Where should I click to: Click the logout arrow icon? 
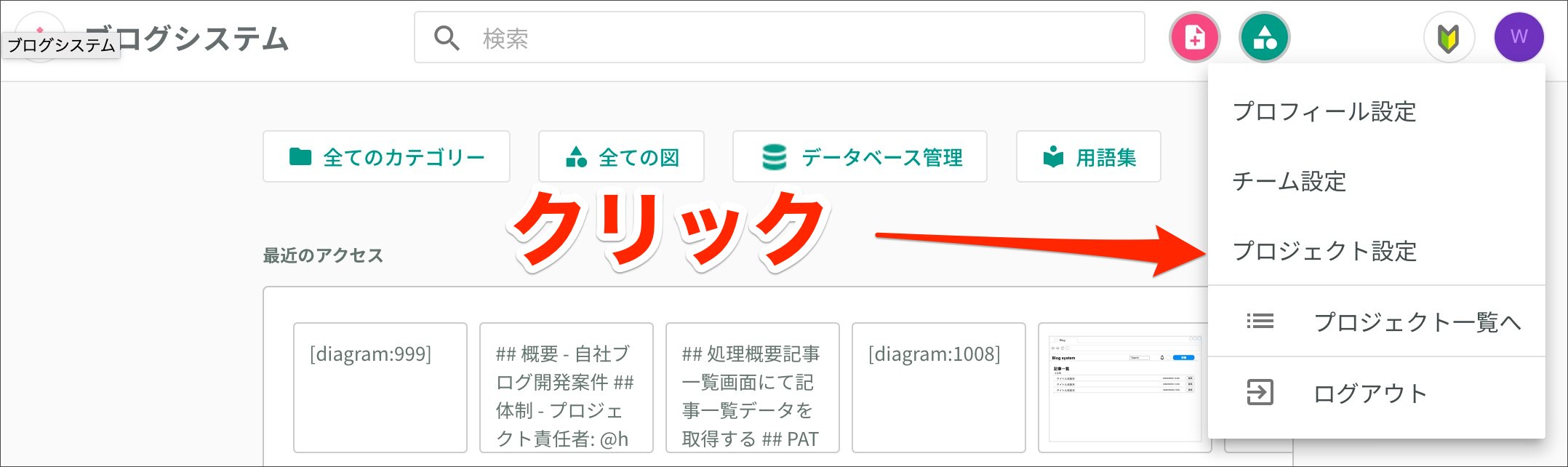[x=1260, y=393]
